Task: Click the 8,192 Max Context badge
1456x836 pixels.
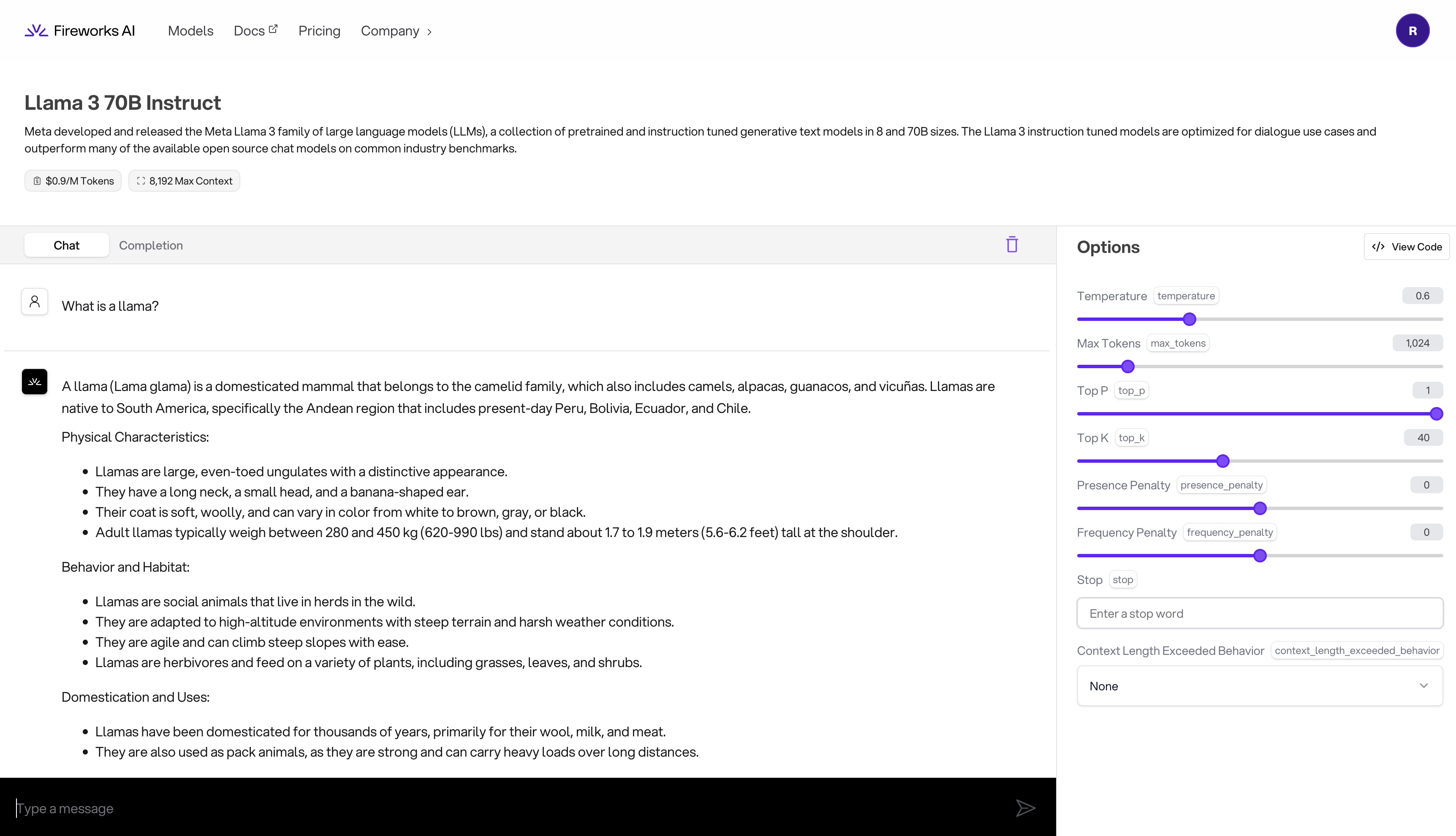Action: tap(184, 181)
